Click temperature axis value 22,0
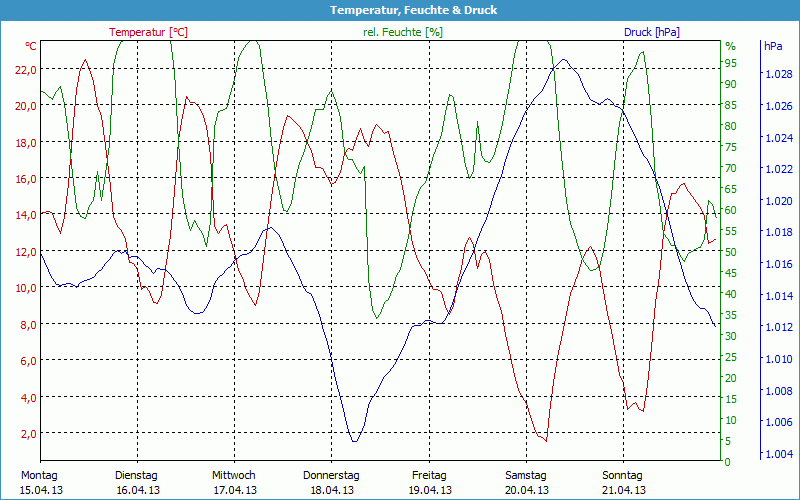This screenshot has height=500, width=800. (26, 70)
